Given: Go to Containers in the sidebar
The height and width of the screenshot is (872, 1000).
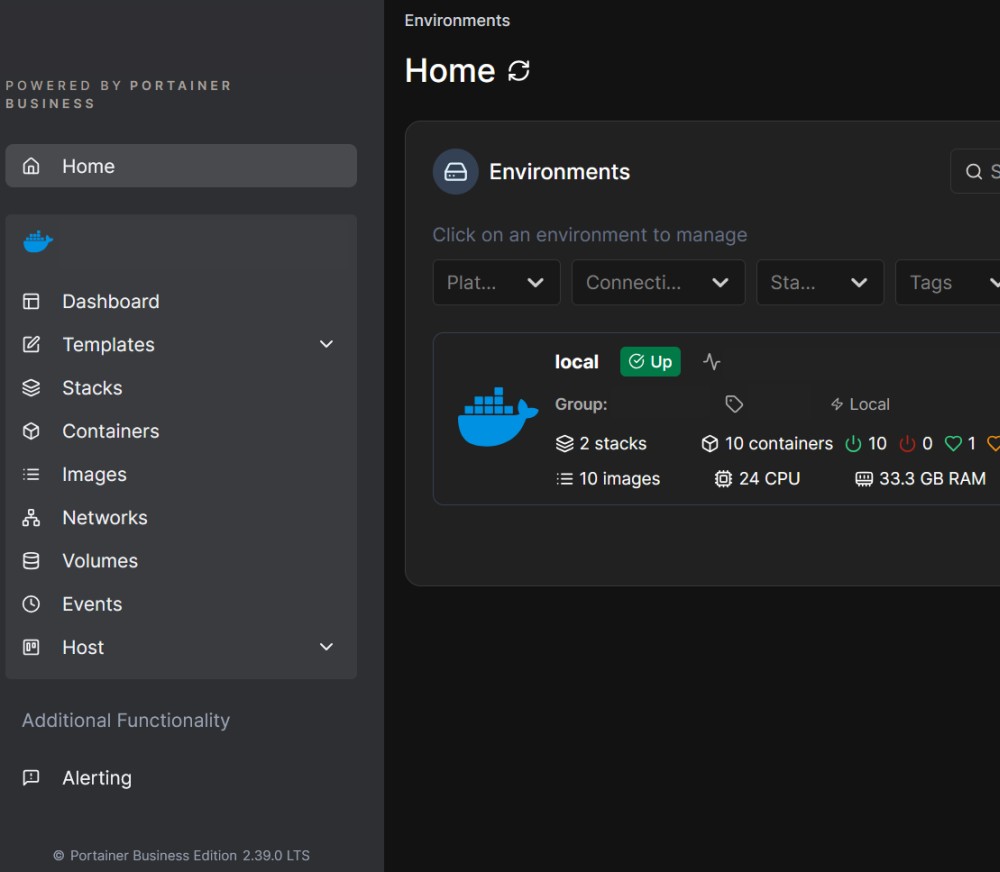Looking at the screenshot, I should 110,431.
